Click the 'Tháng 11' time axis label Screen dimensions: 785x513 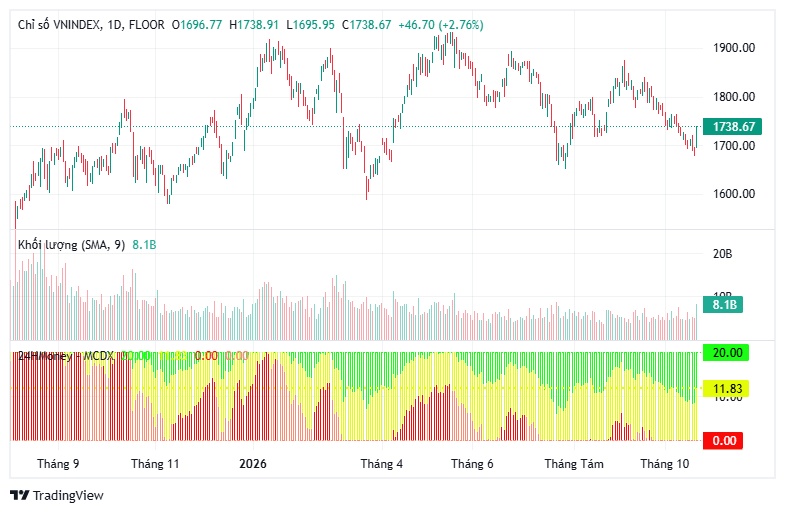click(155, 464)
